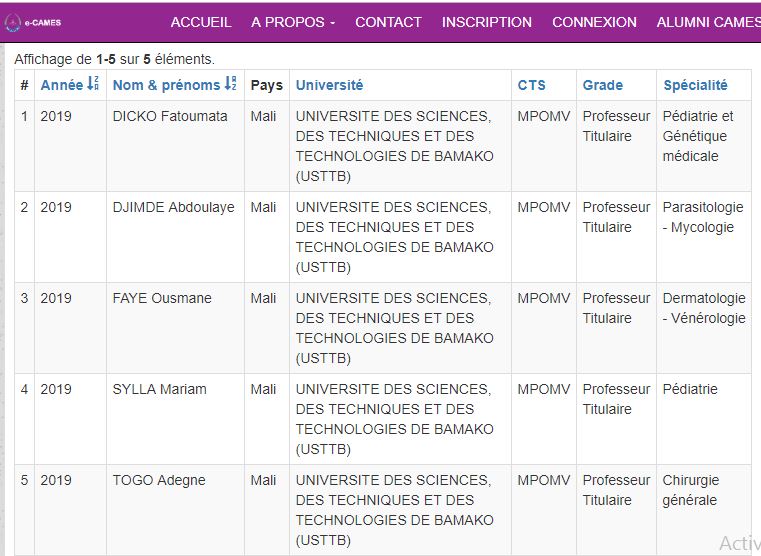Screen dimensions: 761x556
Task: Click the Année column header link
Action: click(62, 85)
